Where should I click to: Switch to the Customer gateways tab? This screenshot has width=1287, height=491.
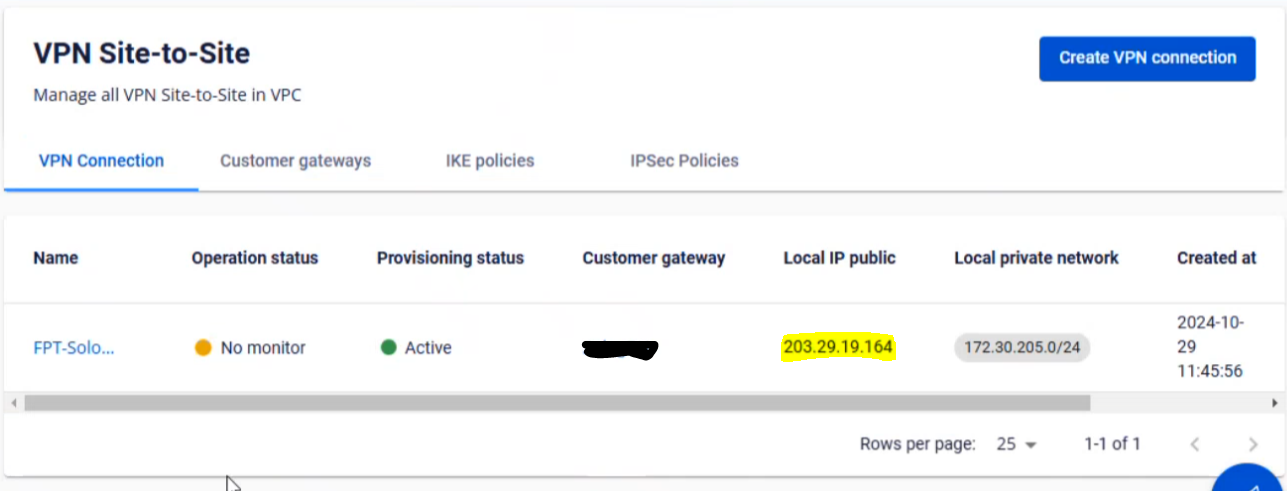tap(295, 160)
